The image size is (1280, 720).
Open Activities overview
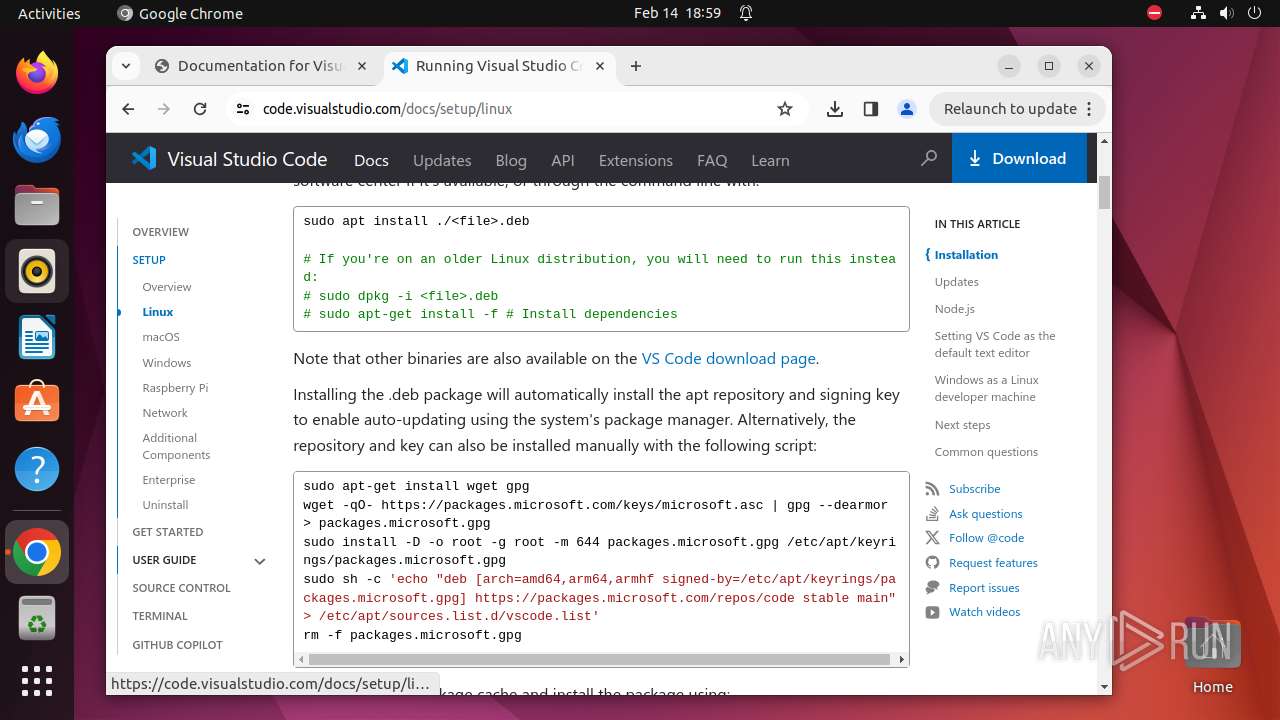49,13
